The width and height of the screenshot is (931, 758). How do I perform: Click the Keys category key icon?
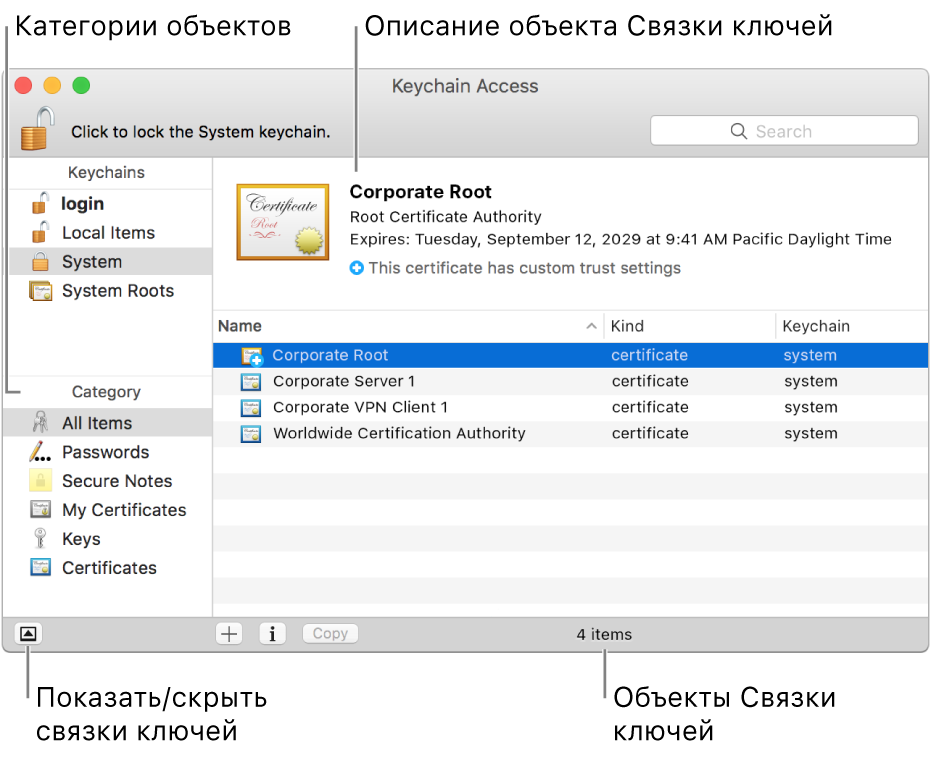40,538
